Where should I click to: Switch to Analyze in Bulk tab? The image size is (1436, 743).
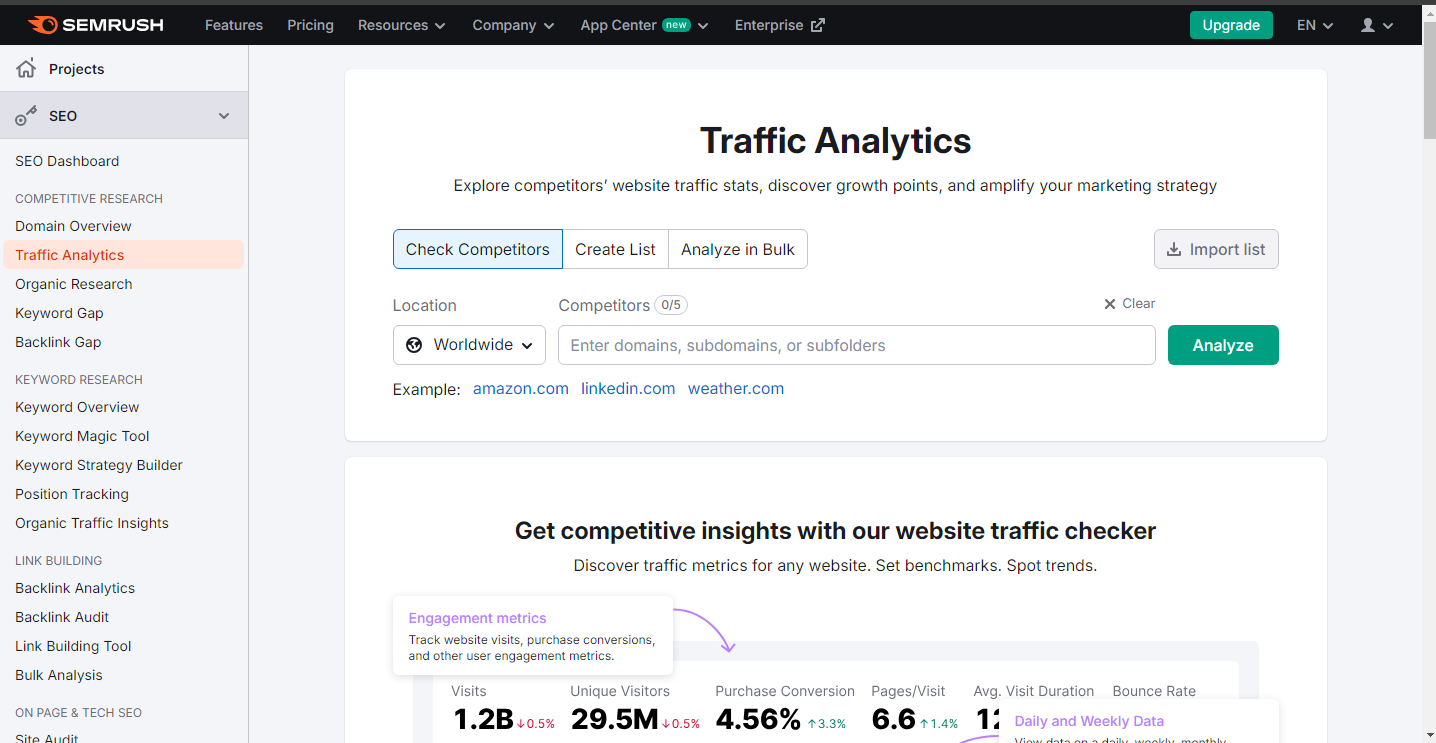click(x=738, y=250)
